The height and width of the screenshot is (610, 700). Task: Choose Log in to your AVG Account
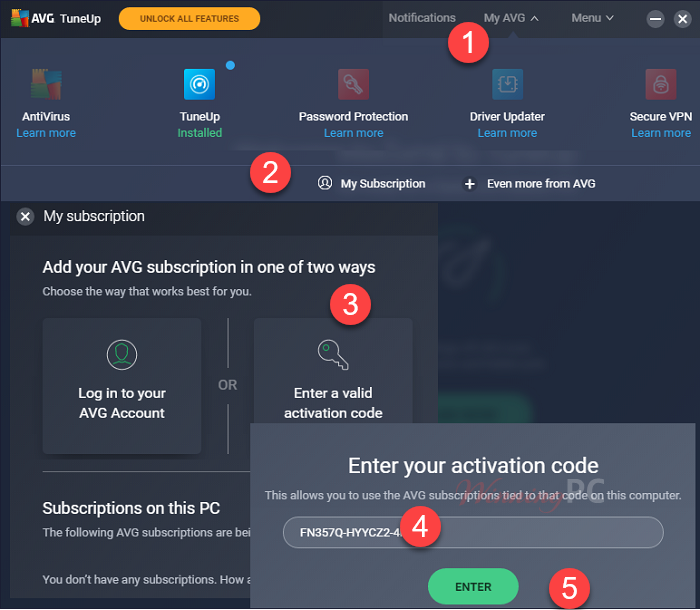click(122, 386)
